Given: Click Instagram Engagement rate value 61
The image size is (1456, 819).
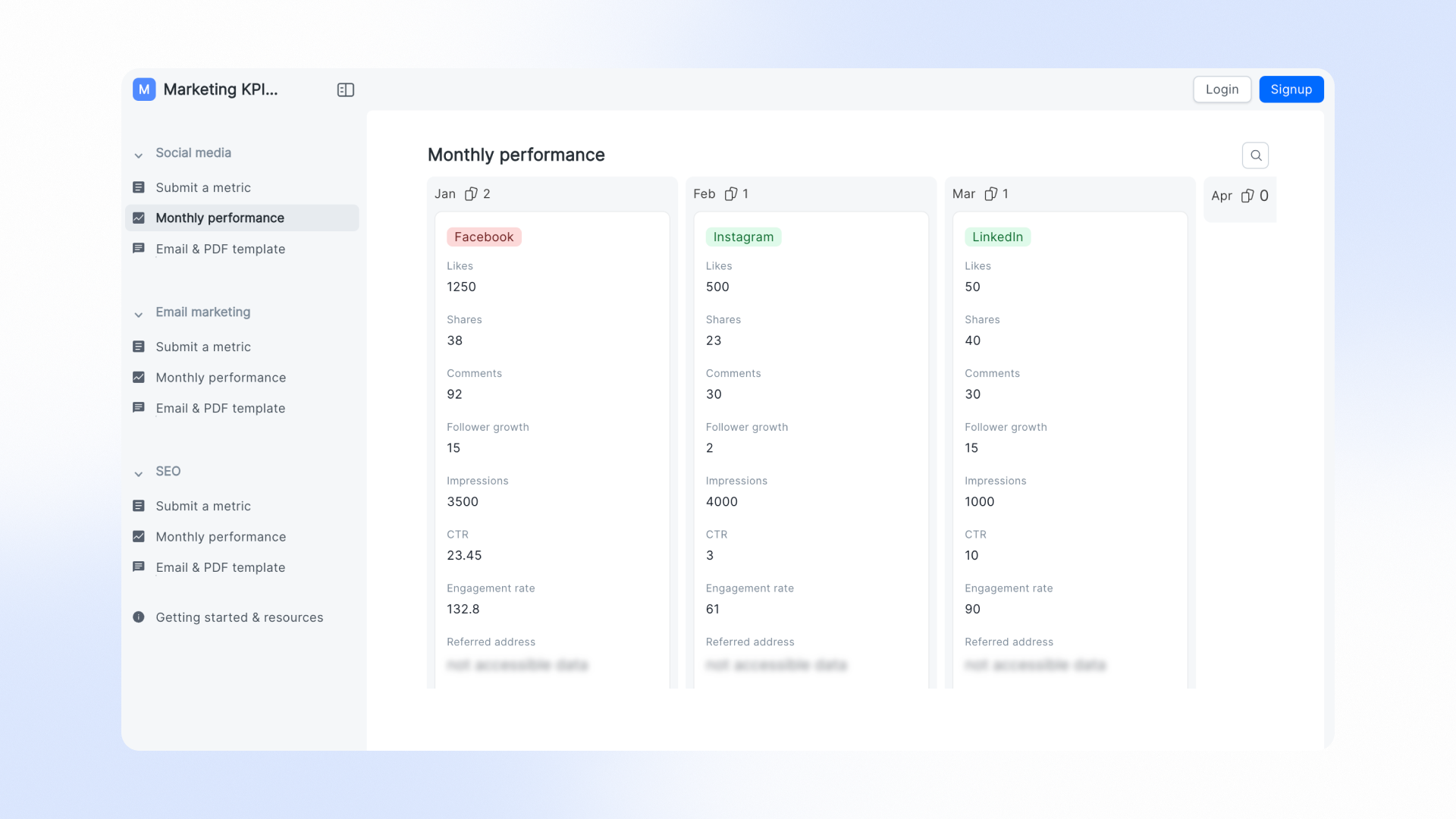Looking at the screenshot, I should (713, 610).
